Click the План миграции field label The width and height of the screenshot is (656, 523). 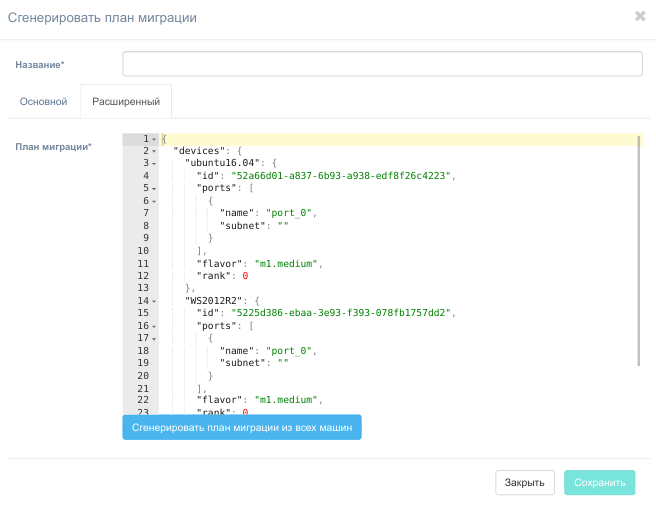53,147
